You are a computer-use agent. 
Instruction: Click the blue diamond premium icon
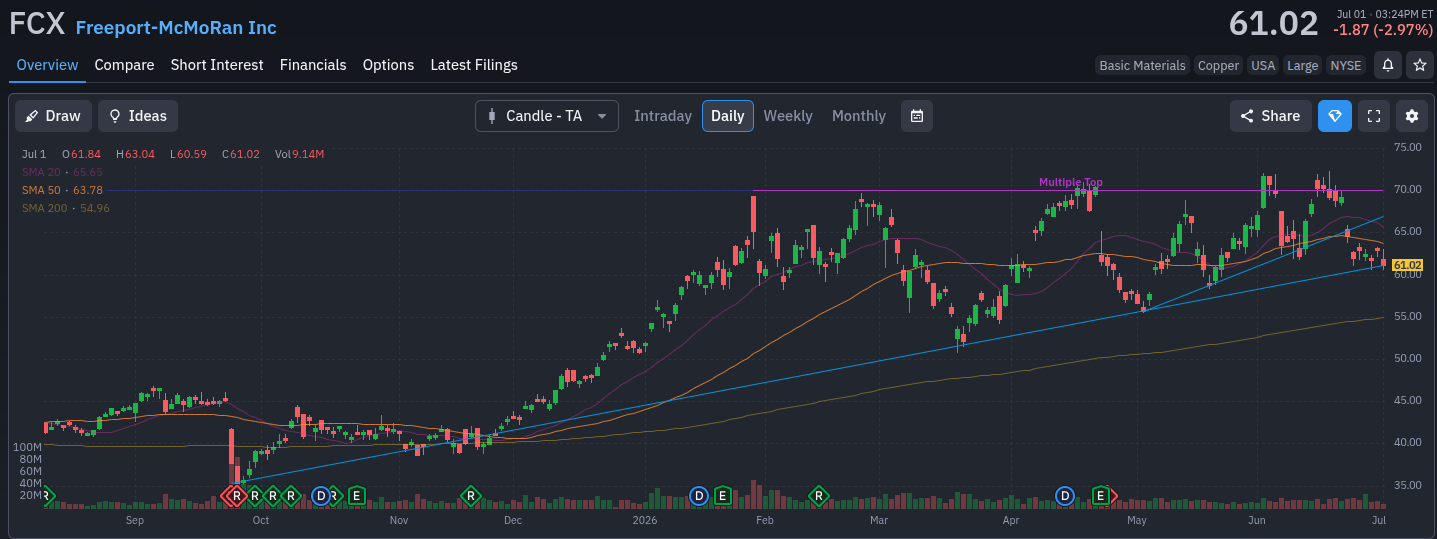click(1334, 116)
